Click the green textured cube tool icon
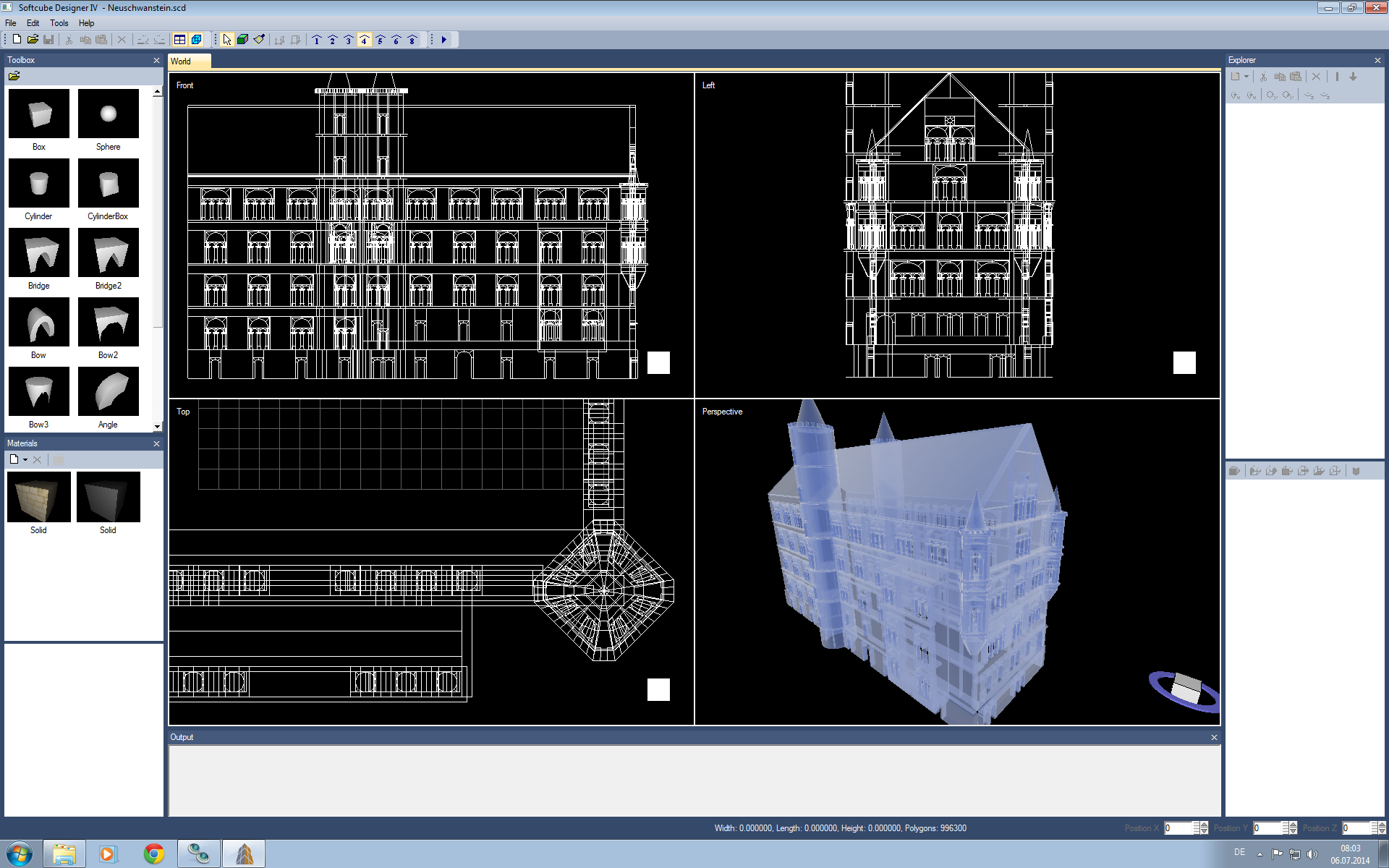The height and width of the screenshot is (868, 1389). [x=243, y=40]
